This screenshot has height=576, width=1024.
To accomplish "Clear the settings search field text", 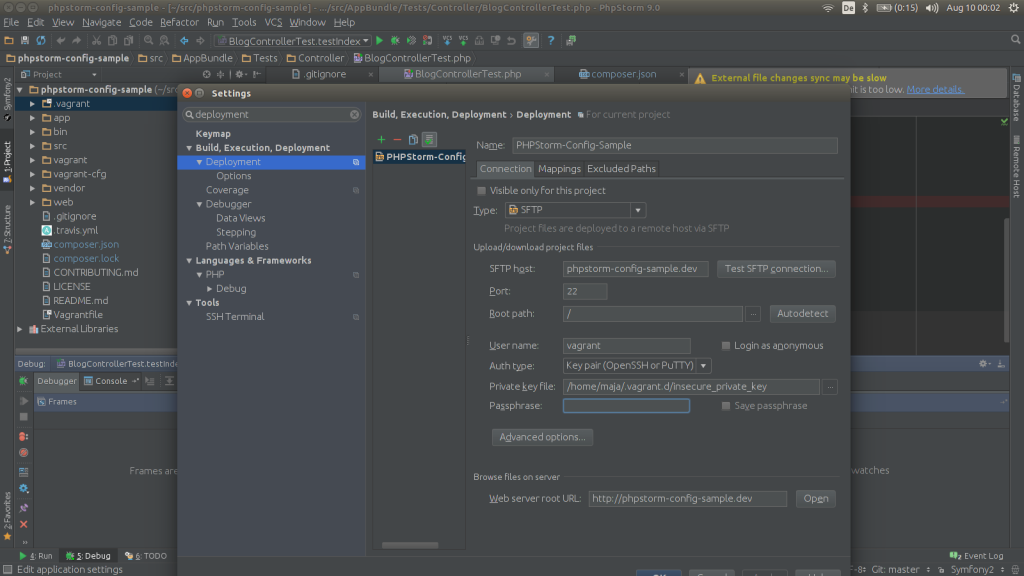I will [354, 114].
